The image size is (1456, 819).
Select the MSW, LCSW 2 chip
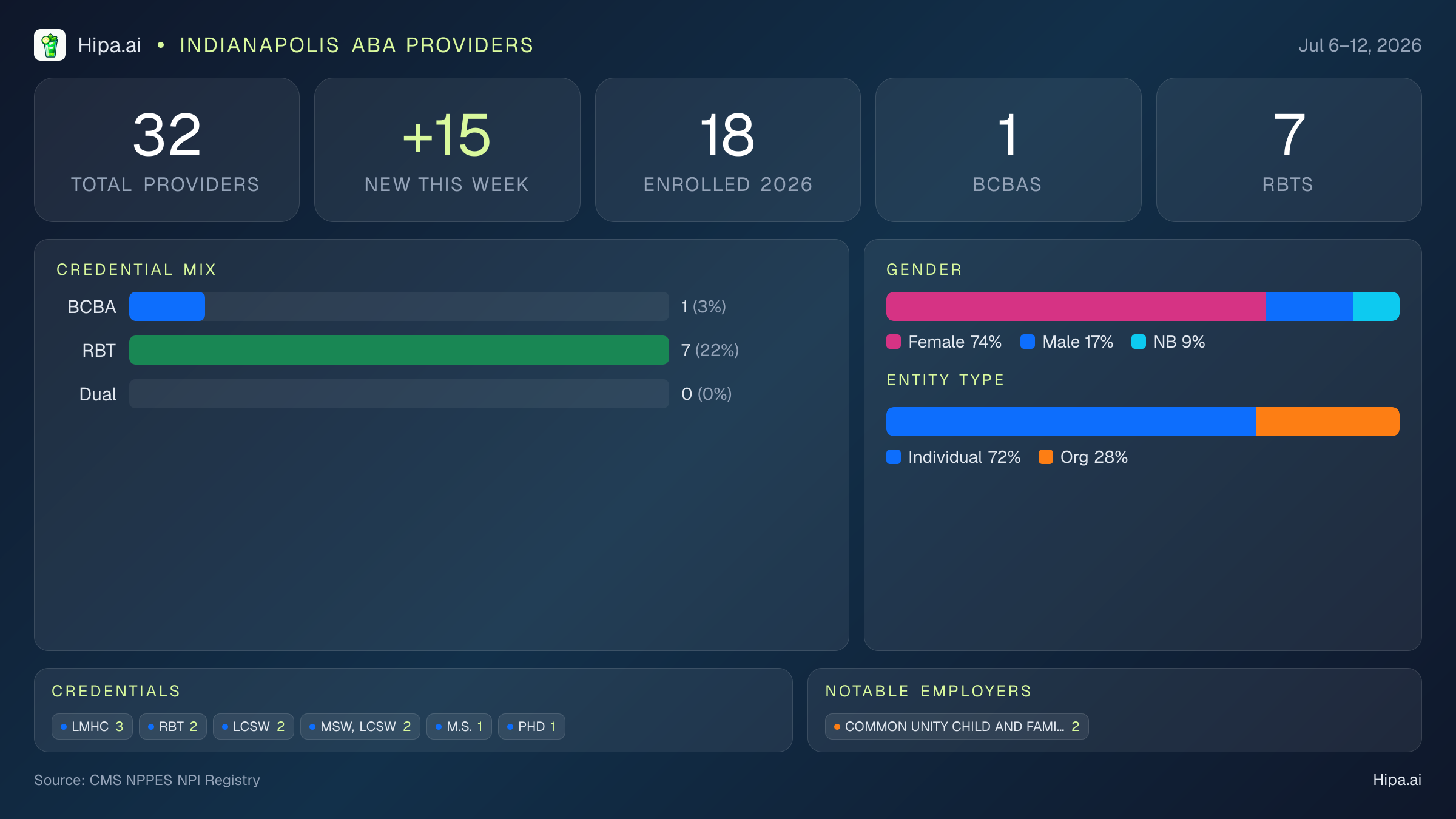click(x=360, y=726)
